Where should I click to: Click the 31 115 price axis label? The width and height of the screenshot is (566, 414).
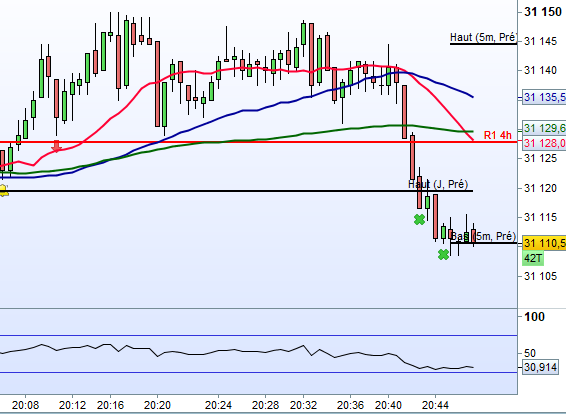point(540,217)
